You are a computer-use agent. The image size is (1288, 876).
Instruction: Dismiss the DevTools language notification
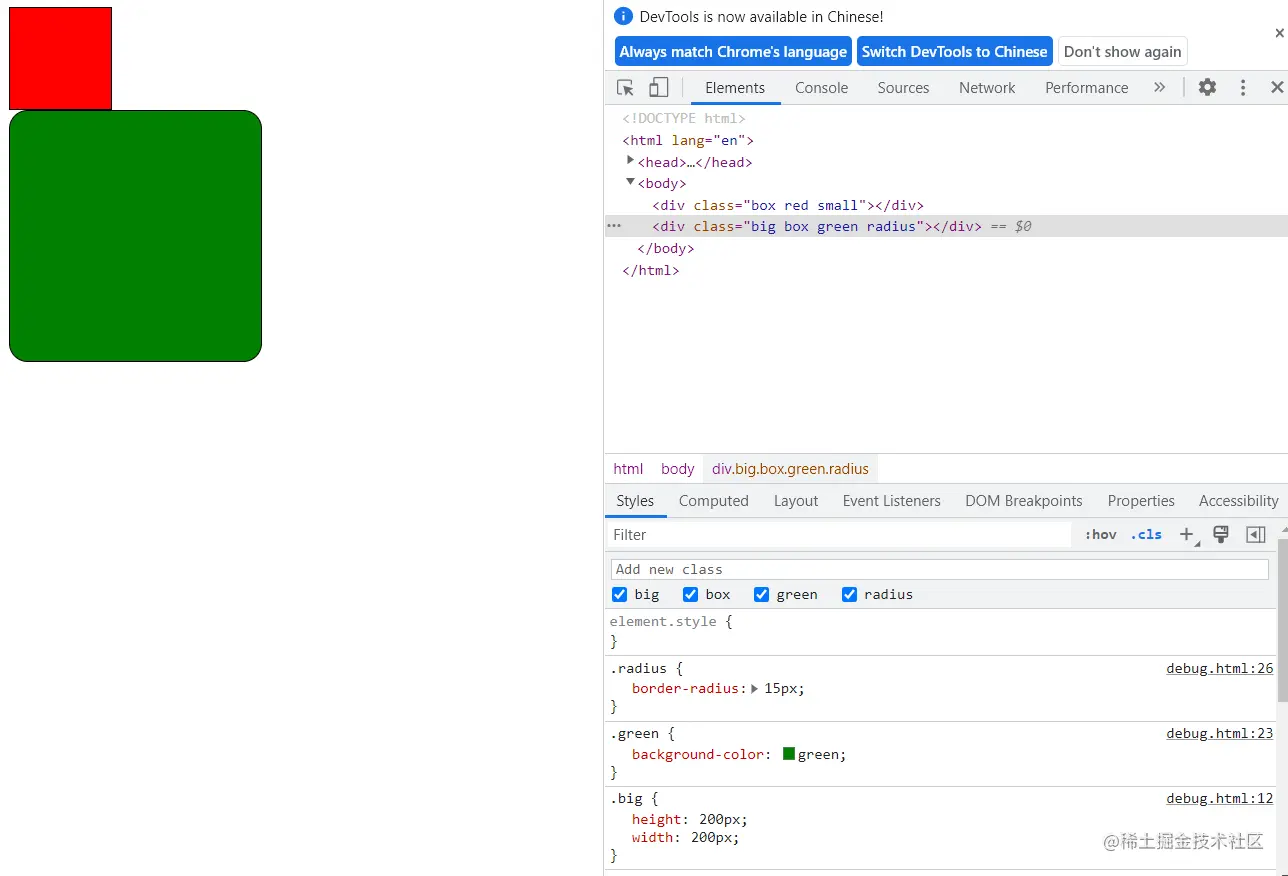[1279, 33]
